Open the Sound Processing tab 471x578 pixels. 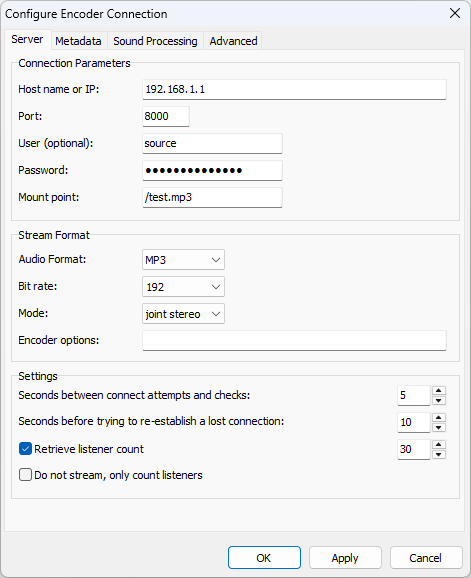[x=155, y=41]
